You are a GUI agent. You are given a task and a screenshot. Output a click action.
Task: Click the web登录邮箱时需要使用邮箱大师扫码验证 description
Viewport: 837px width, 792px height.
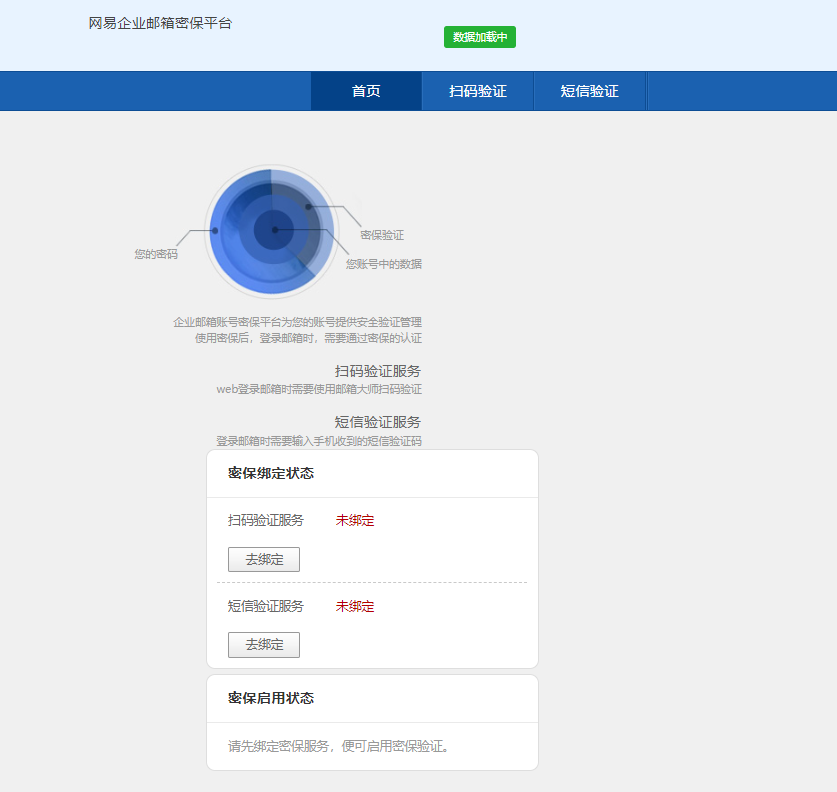319,389
